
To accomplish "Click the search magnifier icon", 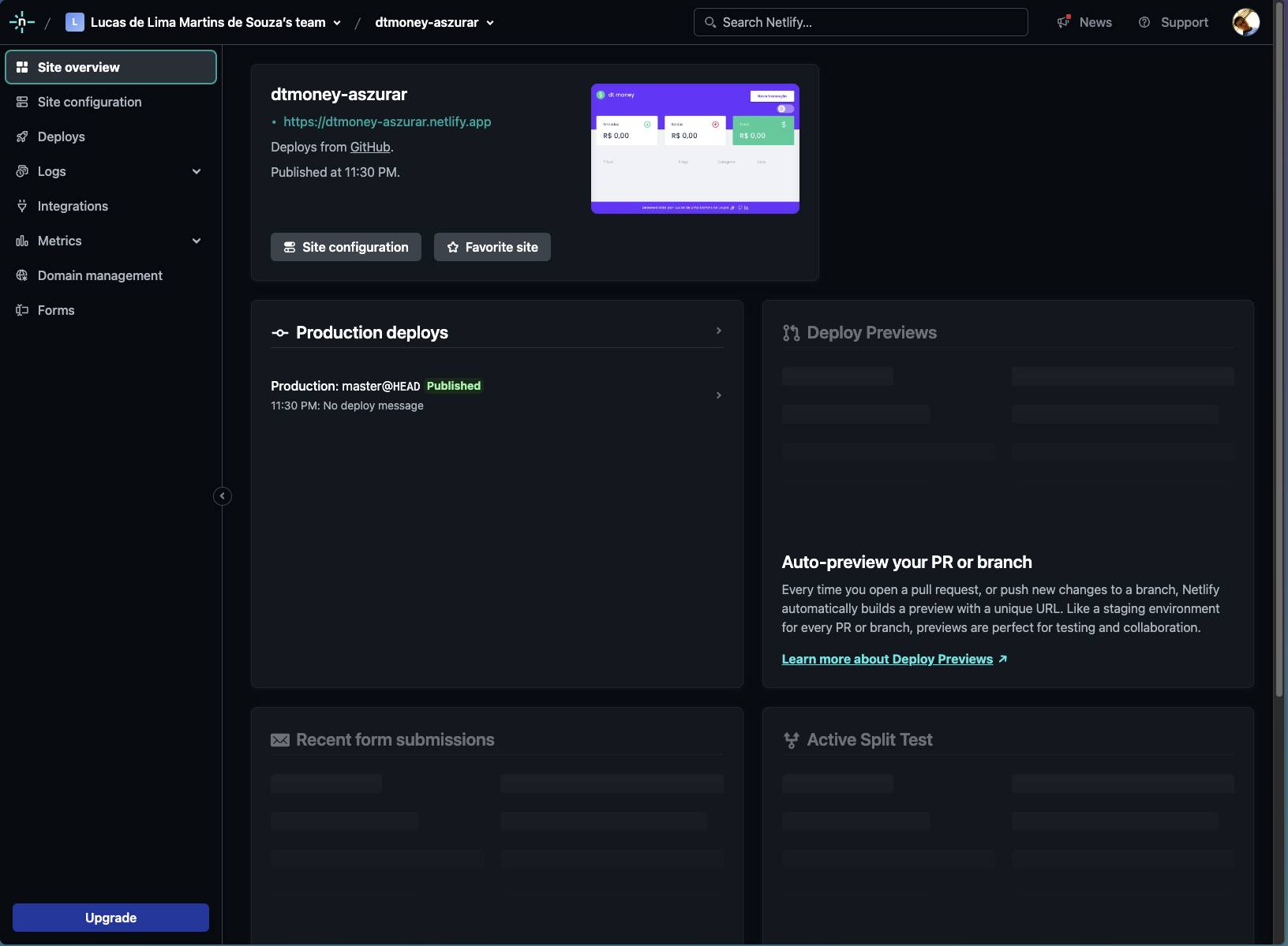I will click(710, 22).
